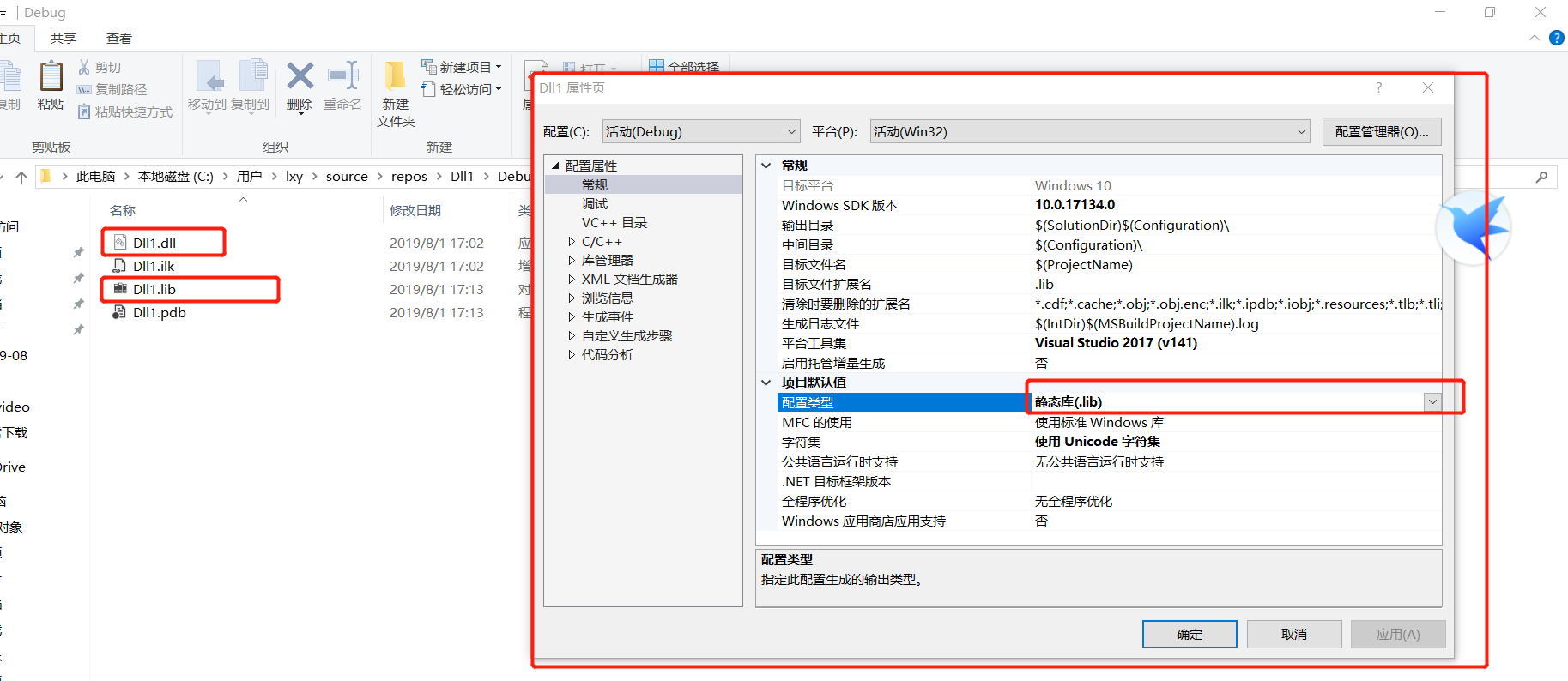
Task: Select the Dll1.ilk file name
Action: (154, 266)
